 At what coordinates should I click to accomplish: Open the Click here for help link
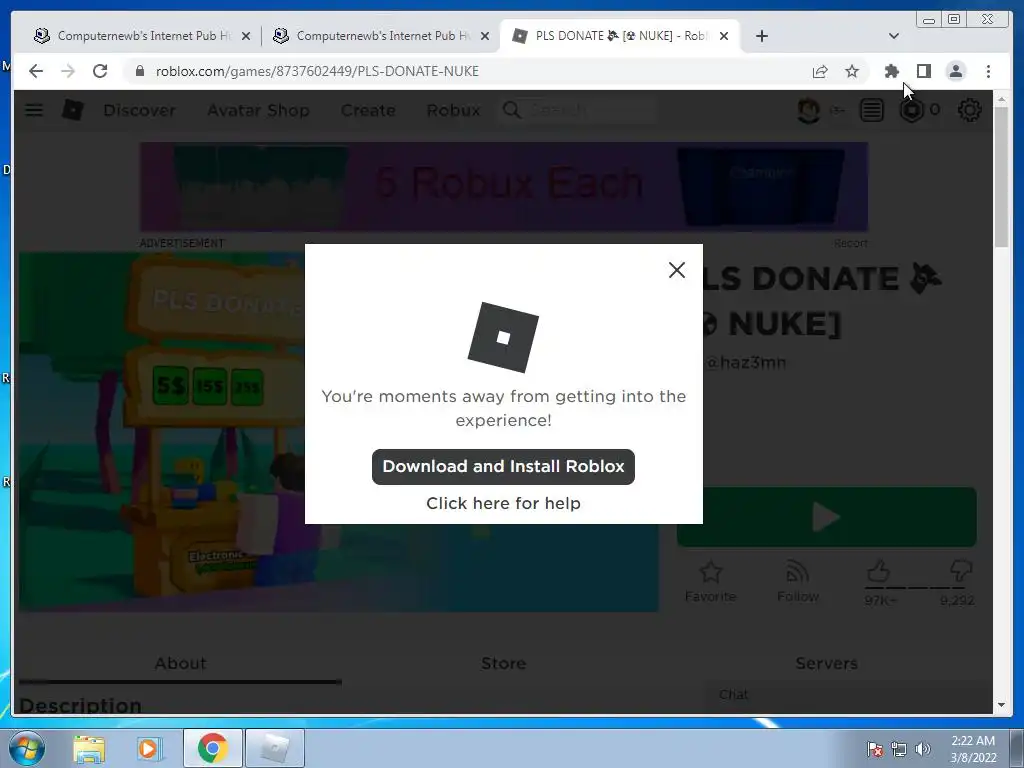click(x=503, y=503)
